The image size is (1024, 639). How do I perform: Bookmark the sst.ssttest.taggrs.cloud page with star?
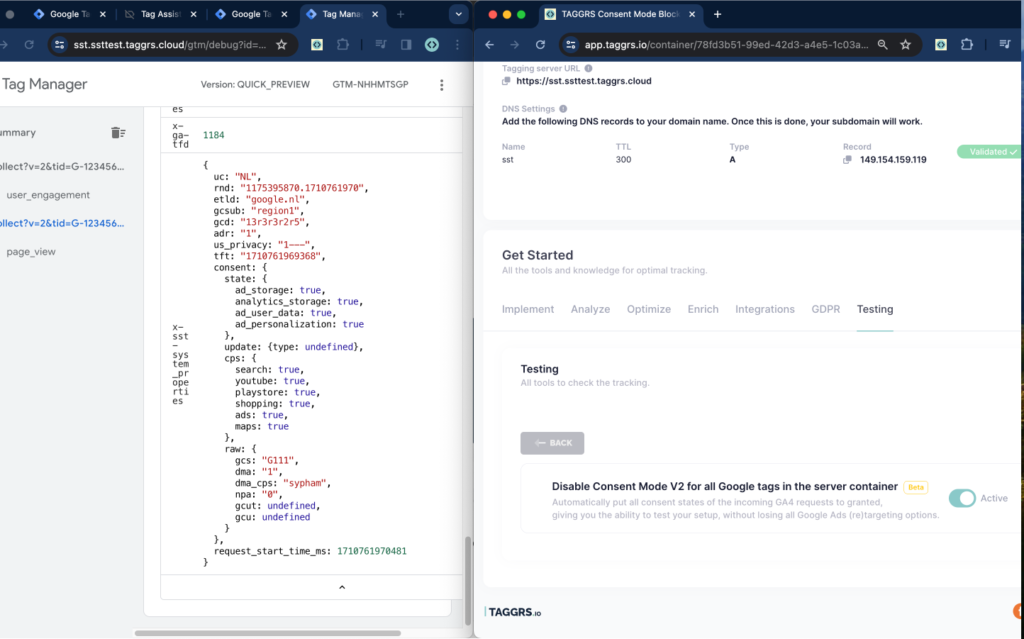tap(281, 44)
